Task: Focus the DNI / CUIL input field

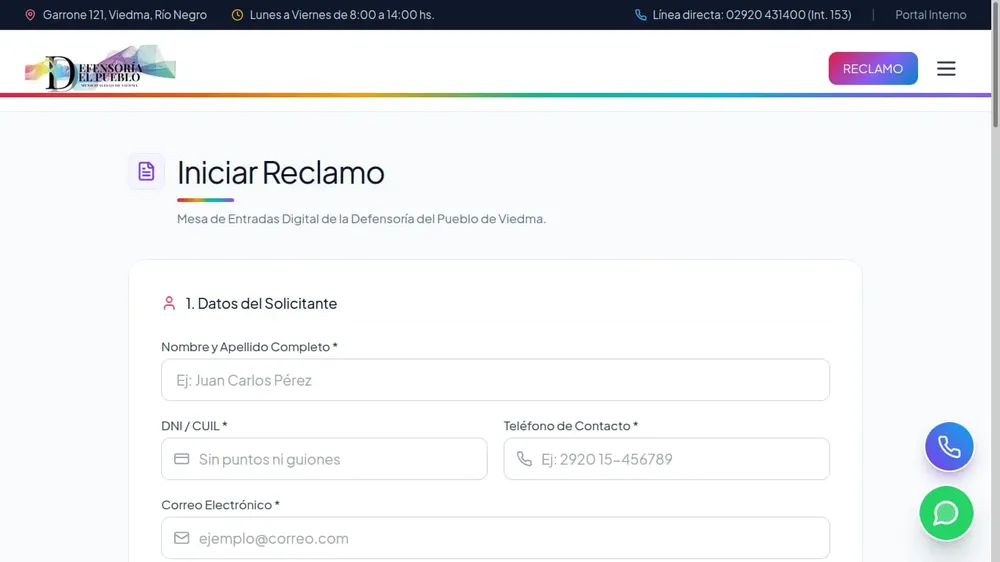Action: pos(324,459)
